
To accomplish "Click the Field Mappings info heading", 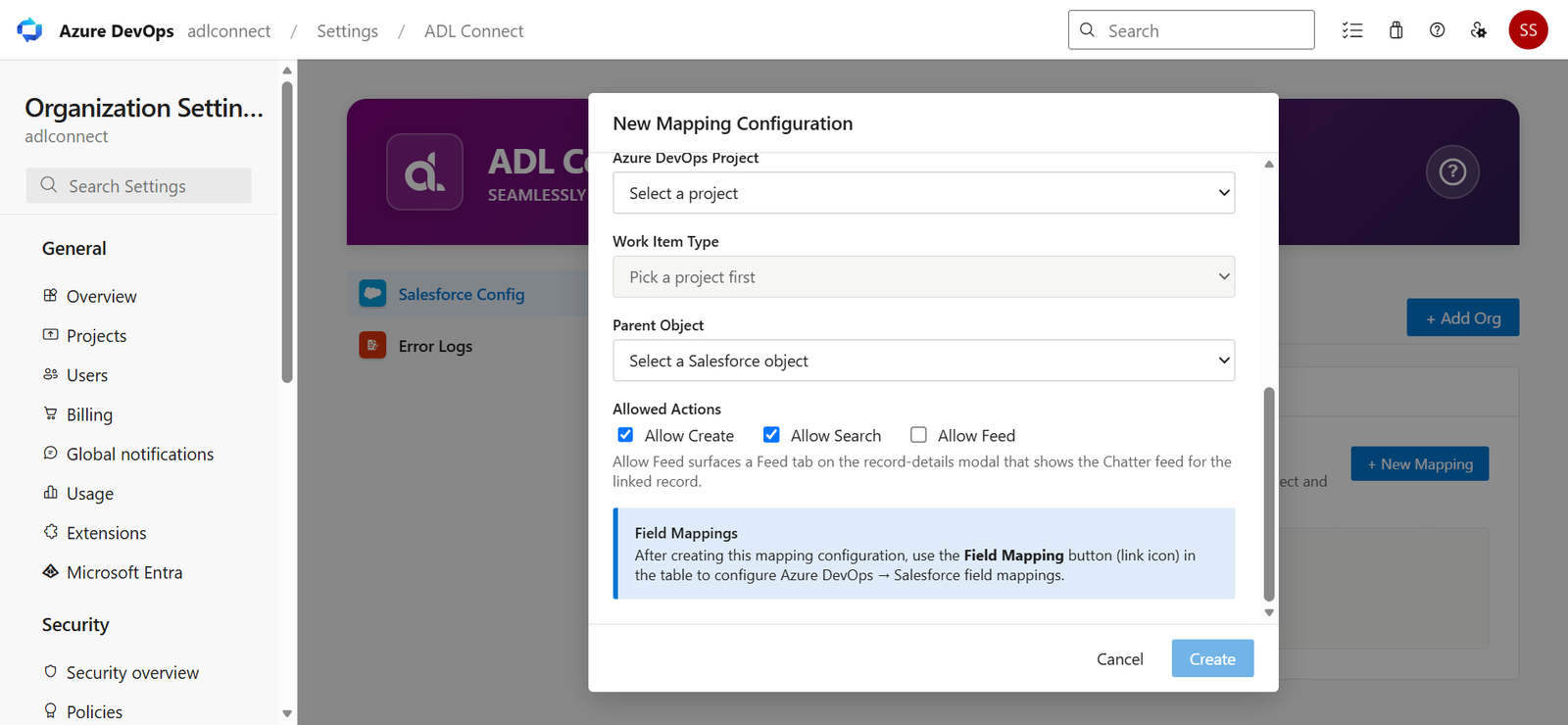I will point(686,533).
